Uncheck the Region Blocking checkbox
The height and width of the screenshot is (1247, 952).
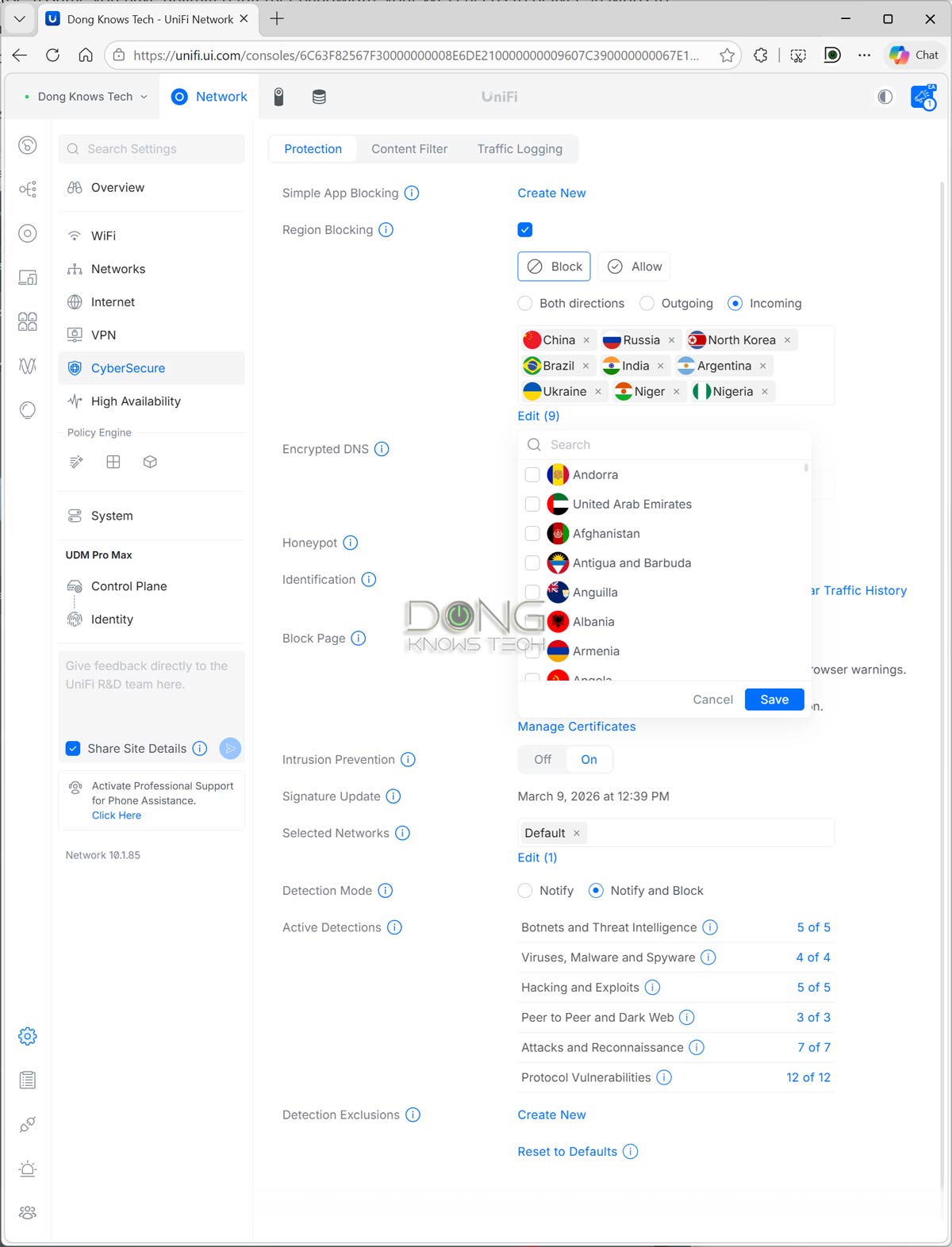(525, 230)
